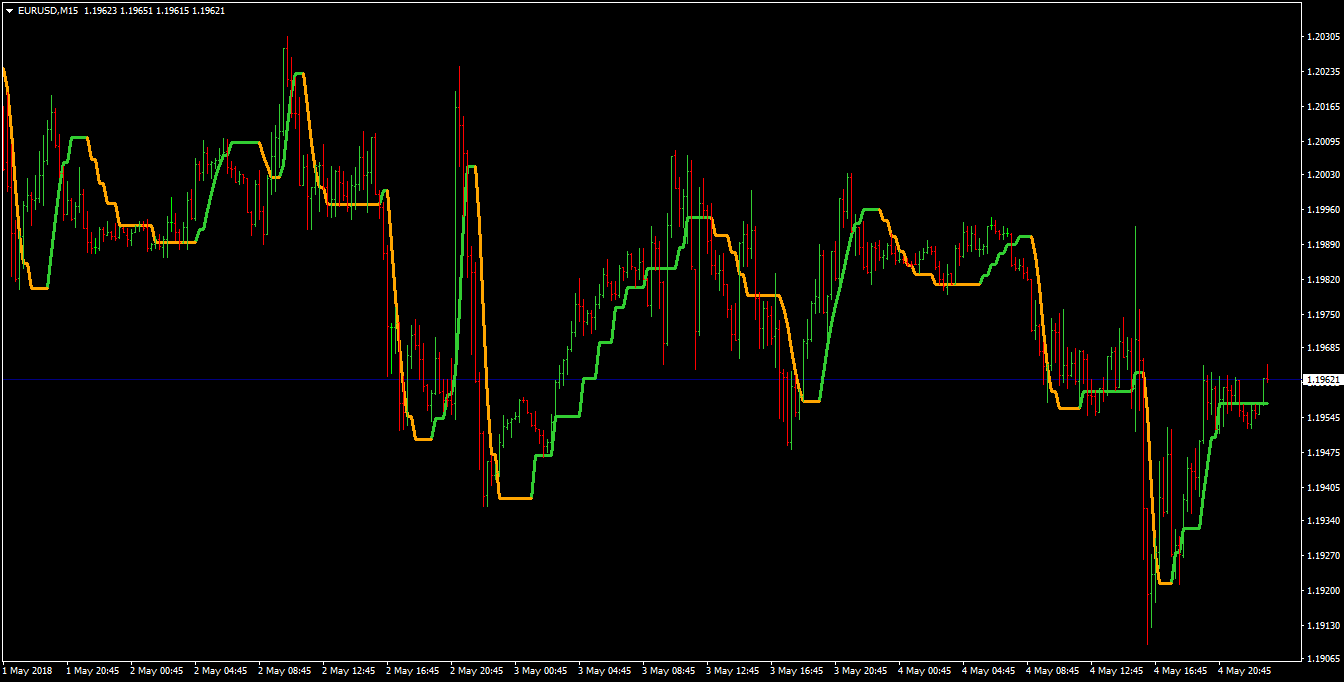The width and height of the screenshot is (1344, 682).
Task: Click the 4 May 00:45 time label
Action: (925, 671)
